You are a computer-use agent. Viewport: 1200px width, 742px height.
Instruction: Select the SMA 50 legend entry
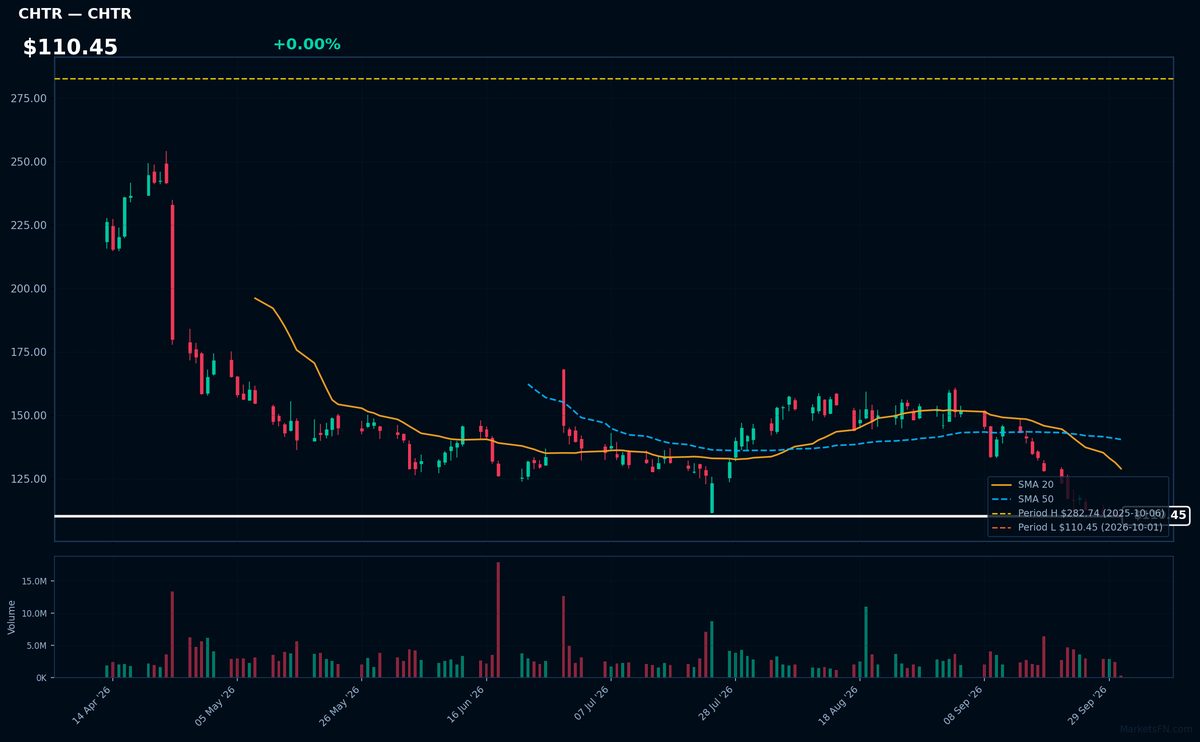[x=1035, y=498]
